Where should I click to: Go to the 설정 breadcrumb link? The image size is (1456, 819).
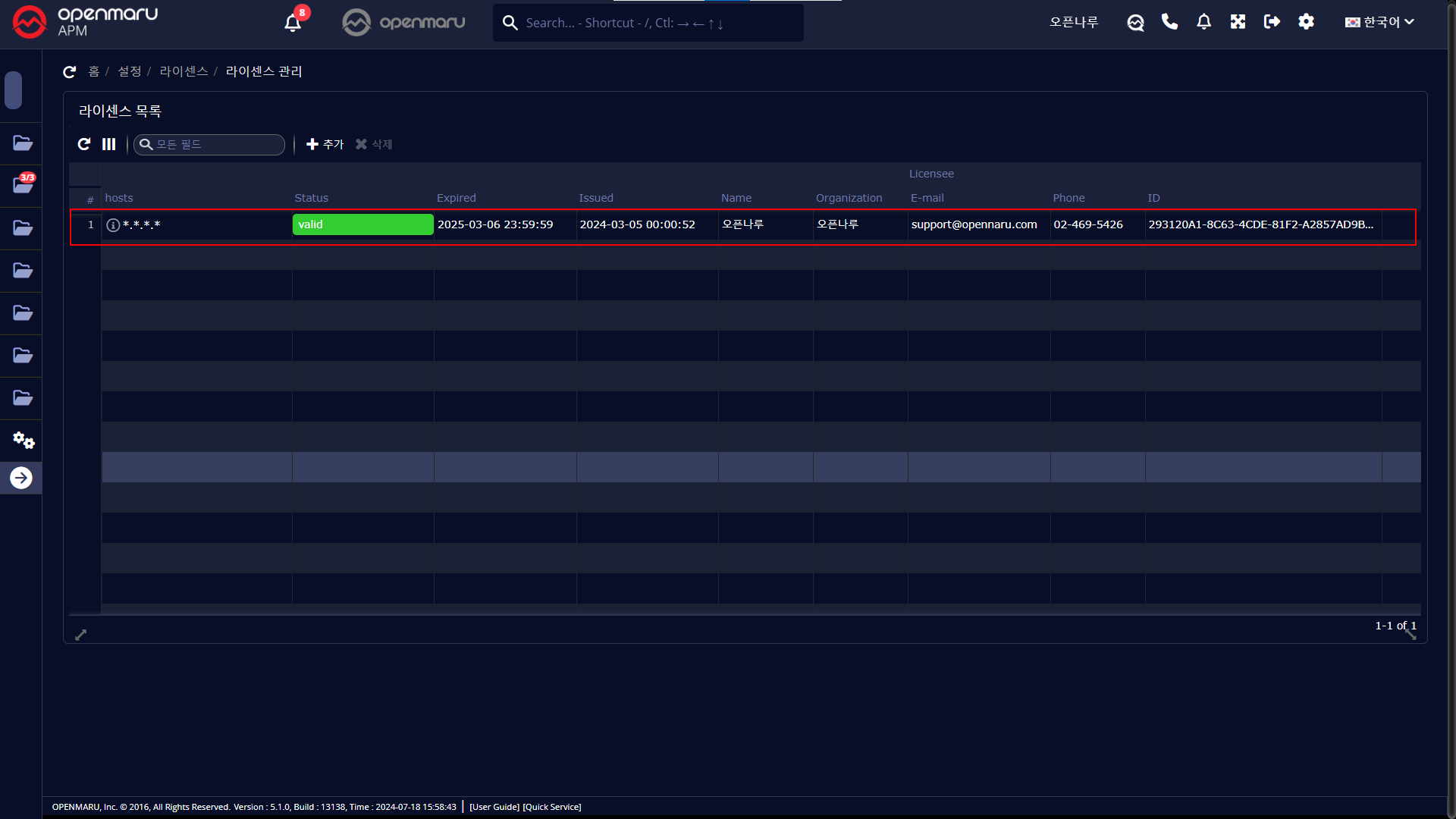point(130,71)
